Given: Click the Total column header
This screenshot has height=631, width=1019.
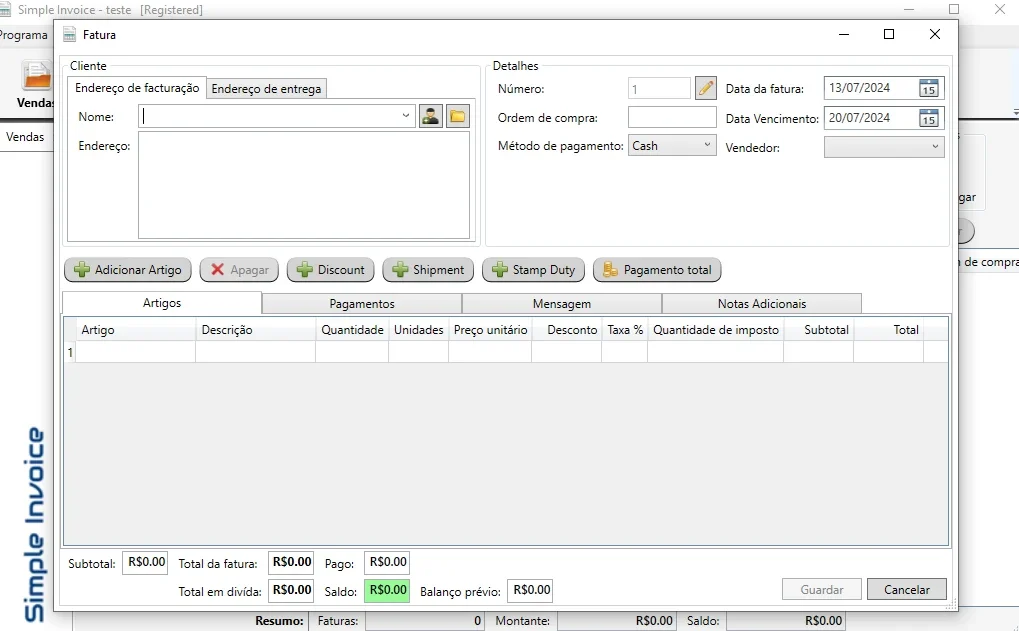Looking at the screenshot, I should (x=888, y=329).
